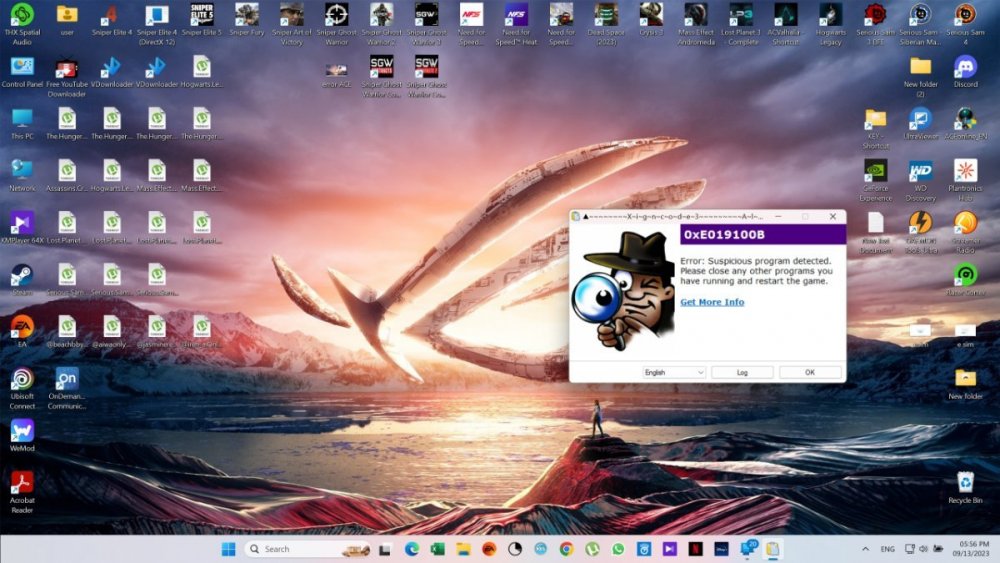1000x563 pixels.
Task: Open Microsoft Edge from the taskbar
Action: 411,549
